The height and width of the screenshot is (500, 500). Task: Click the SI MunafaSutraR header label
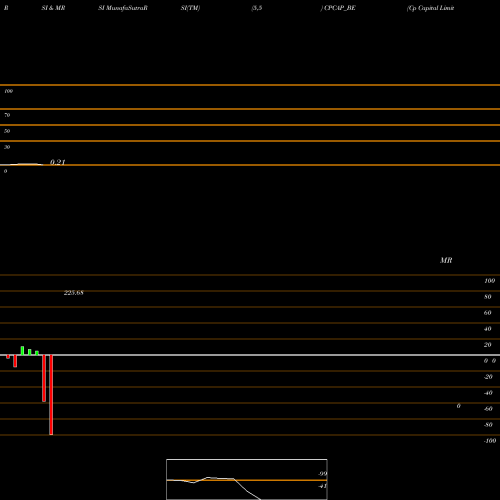point(123,8)
